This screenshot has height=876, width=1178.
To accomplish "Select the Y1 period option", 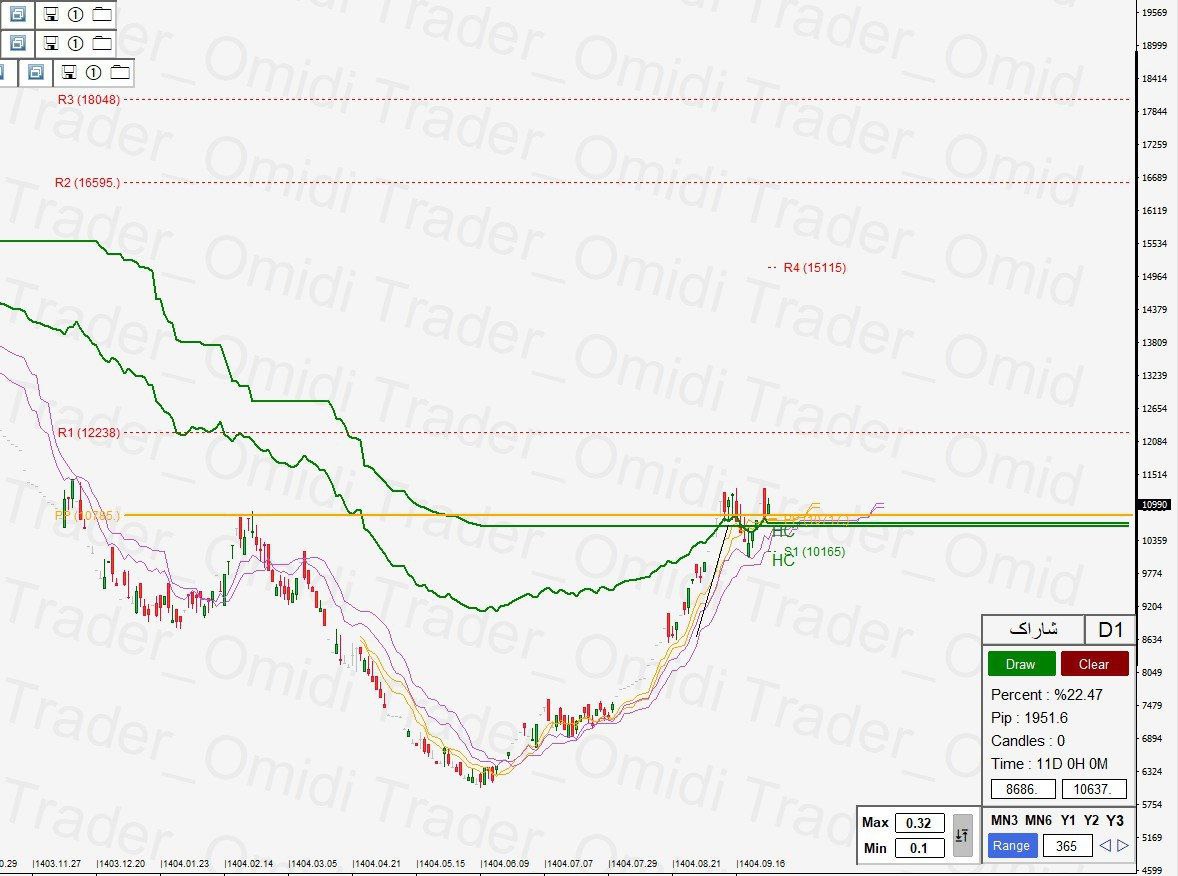I will click(x=1068, y=820).
